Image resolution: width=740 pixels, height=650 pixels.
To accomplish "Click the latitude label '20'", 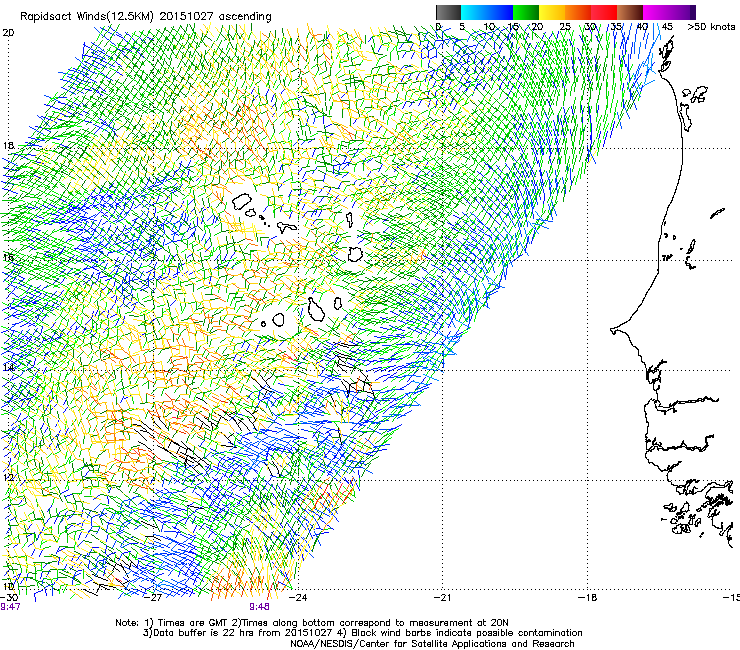I will tap(8, 33).
